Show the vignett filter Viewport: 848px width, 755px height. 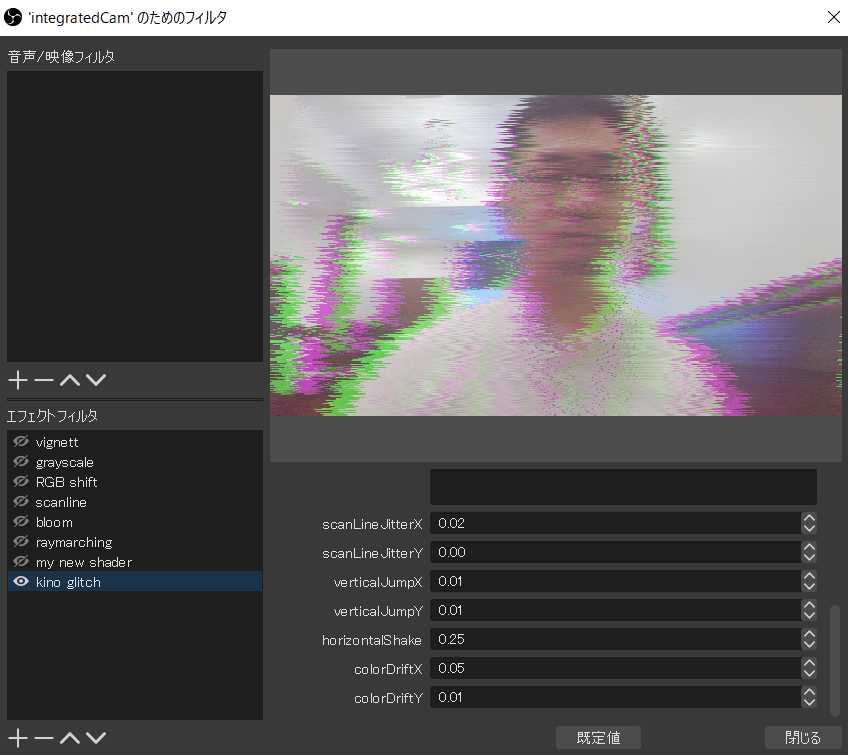tap(20, 441)
